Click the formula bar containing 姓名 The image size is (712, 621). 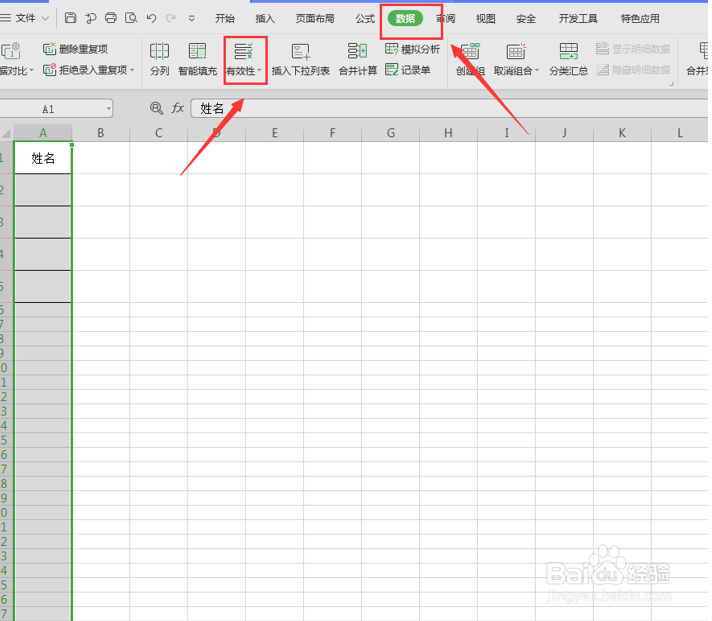[449, 108]
